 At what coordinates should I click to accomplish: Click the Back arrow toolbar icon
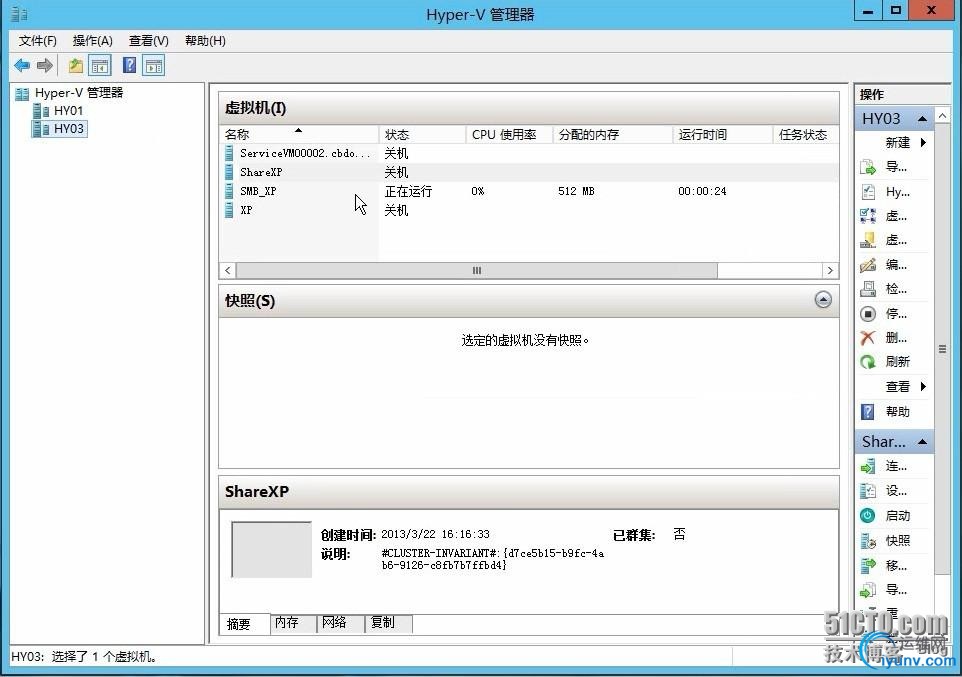[x=22, y=65]
